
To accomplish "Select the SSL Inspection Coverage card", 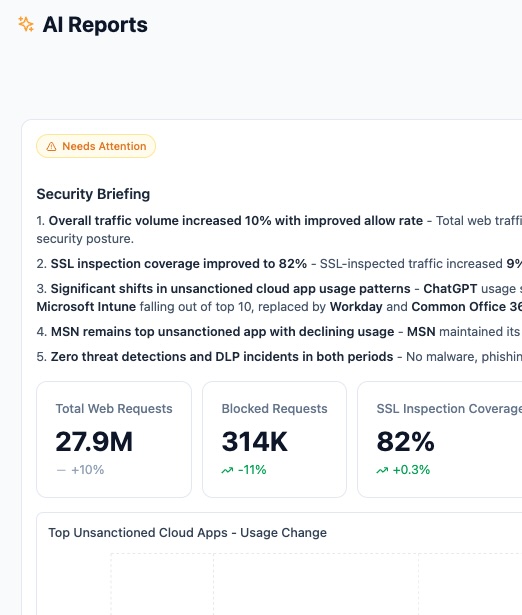I will [x=440, y=439].
